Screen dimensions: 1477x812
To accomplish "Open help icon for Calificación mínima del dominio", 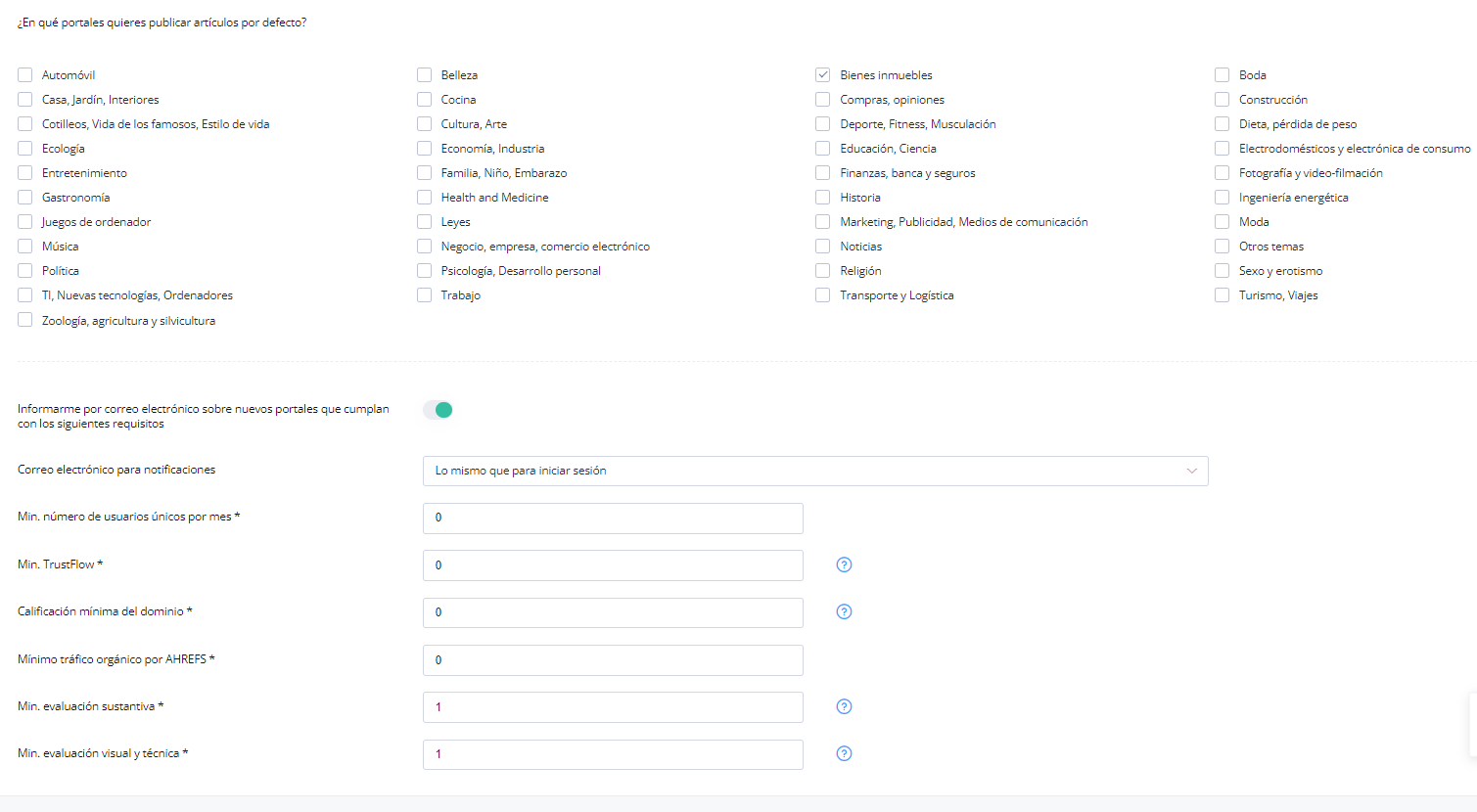I will (844, 611).
